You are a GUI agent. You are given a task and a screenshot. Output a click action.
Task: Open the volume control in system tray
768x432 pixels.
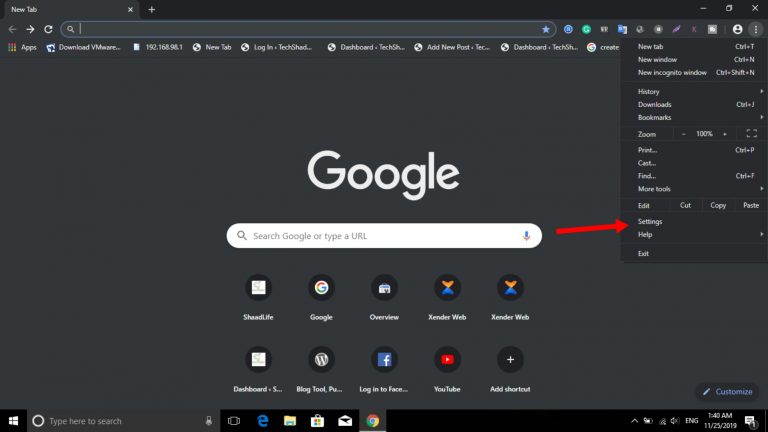pos(675,421)
